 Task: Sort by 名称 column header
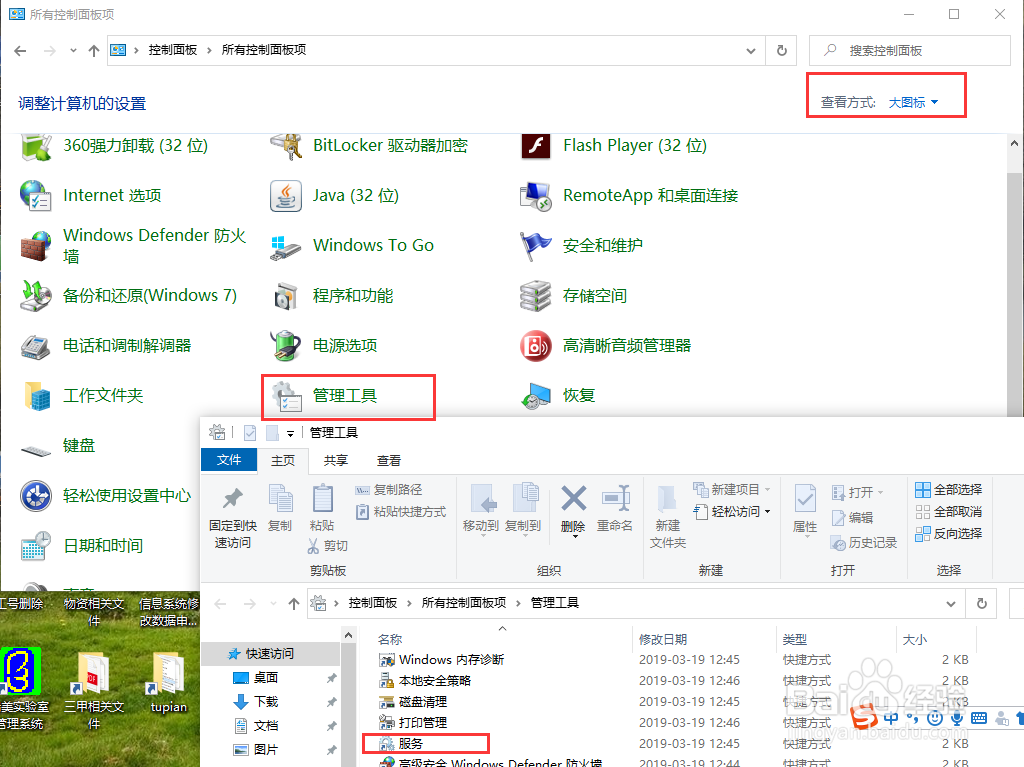(390, 640)
